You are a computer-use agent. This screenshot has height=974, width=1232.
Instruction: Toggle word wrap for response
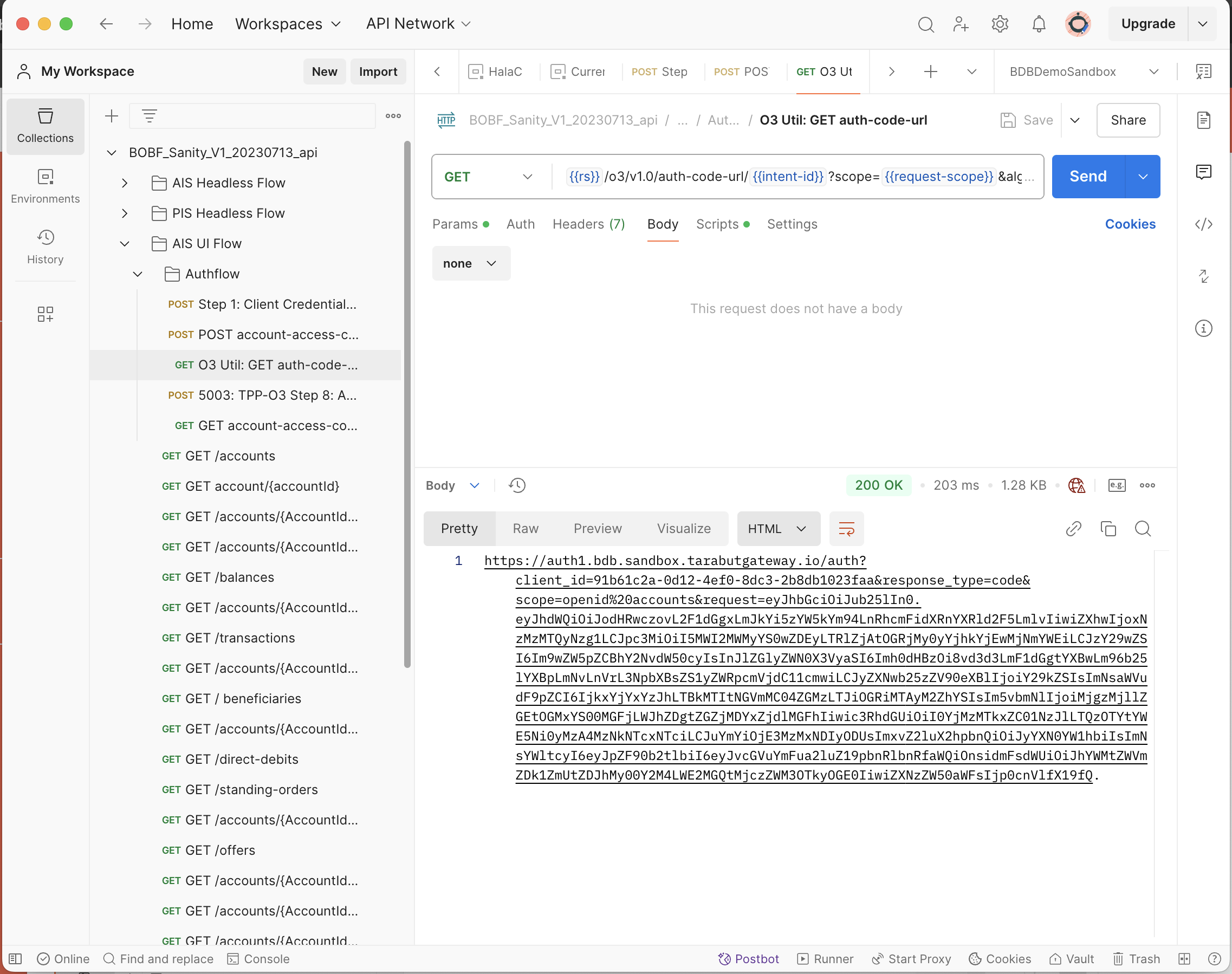tap(846, 529)
